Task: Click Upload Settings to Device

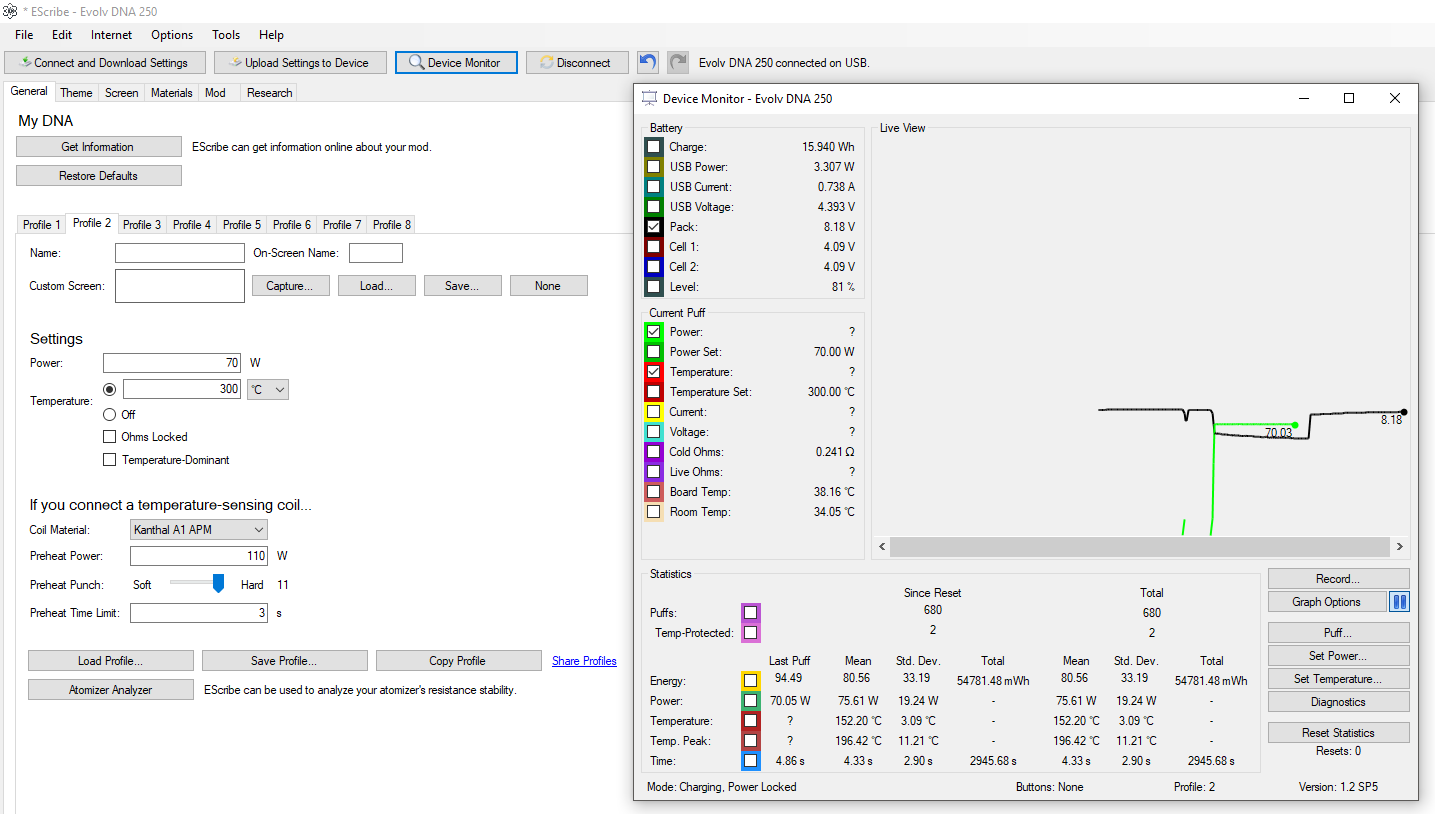Action: click(300, 62)
